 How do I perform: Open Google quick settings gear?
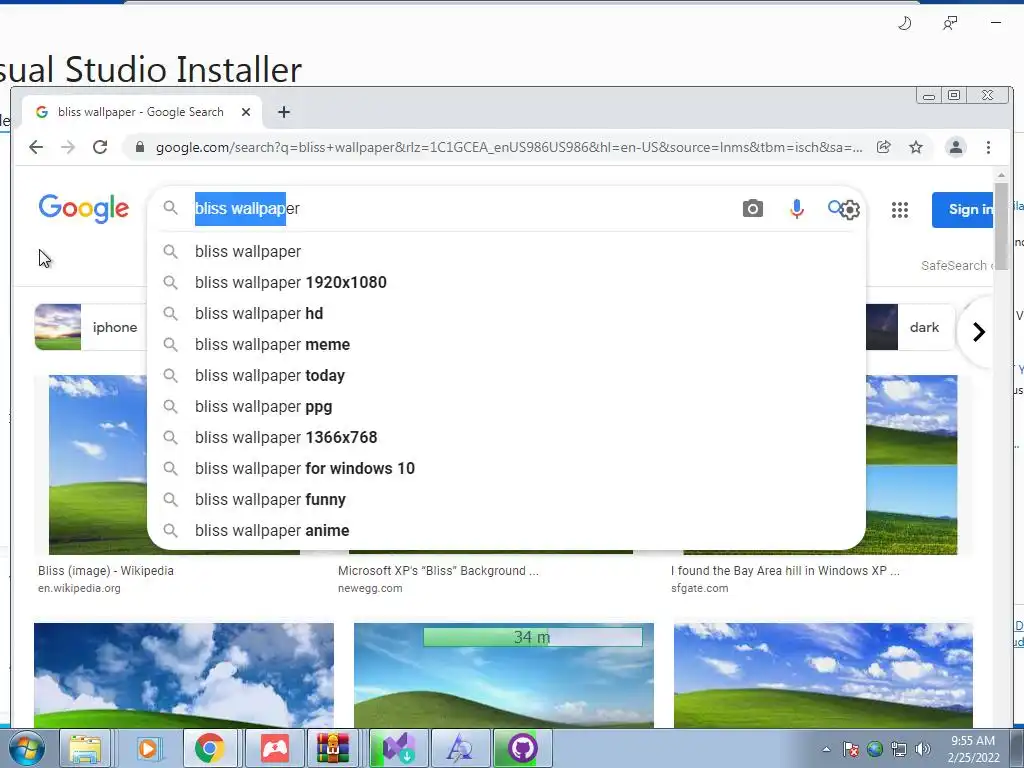850,210
